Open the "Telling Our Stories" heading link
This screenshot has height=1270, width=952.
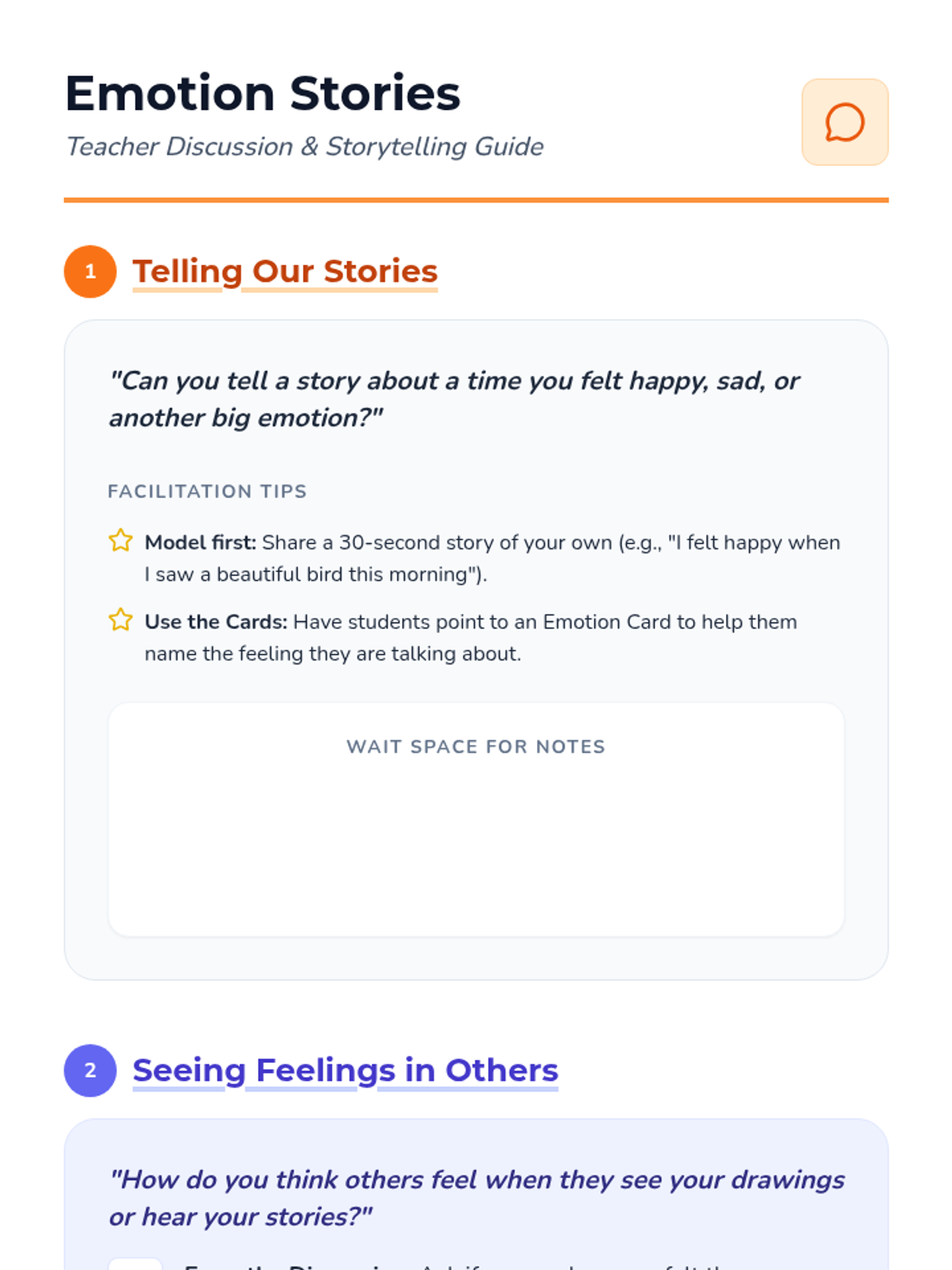pos(285,271)
